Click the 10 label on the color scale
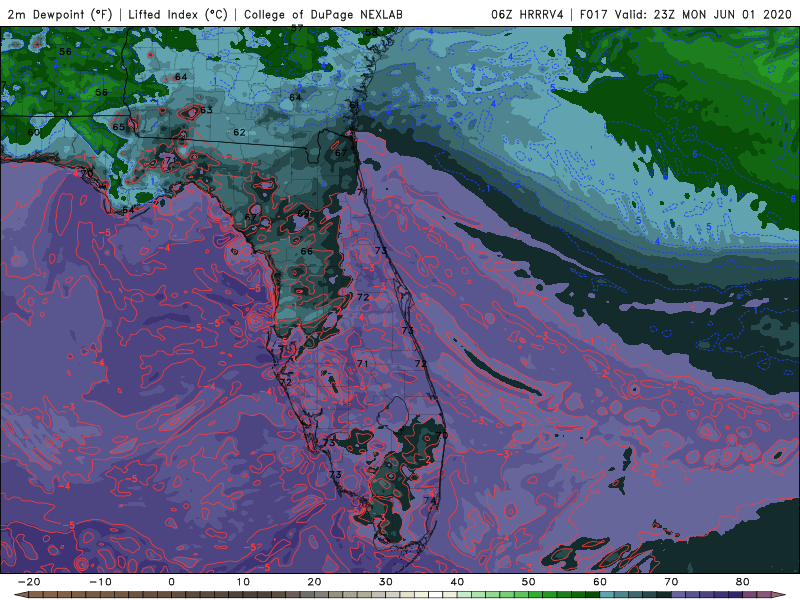800x600 pixels. pos(243,582)
